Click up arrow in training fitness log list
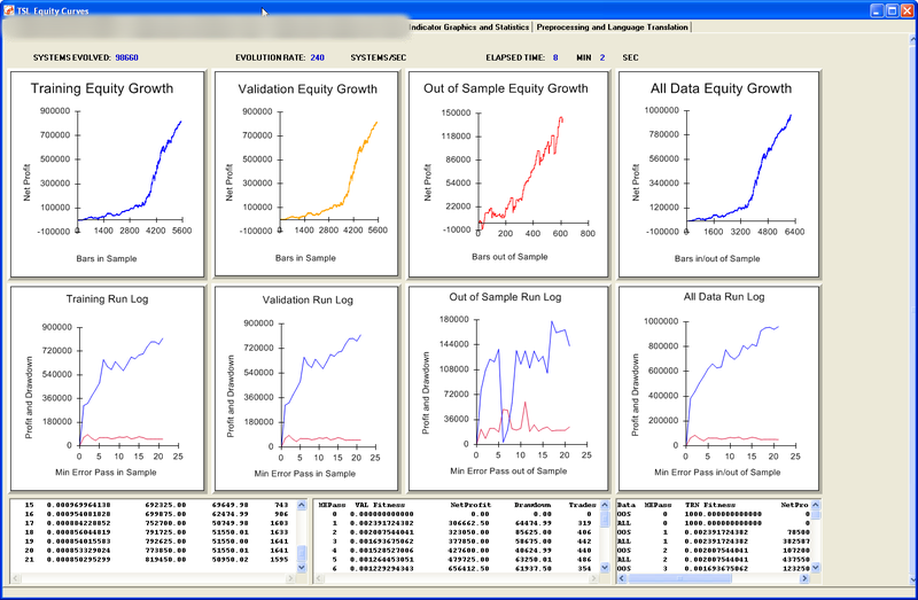The height and width of the screenshot is (600, 918). coord(302,506)
